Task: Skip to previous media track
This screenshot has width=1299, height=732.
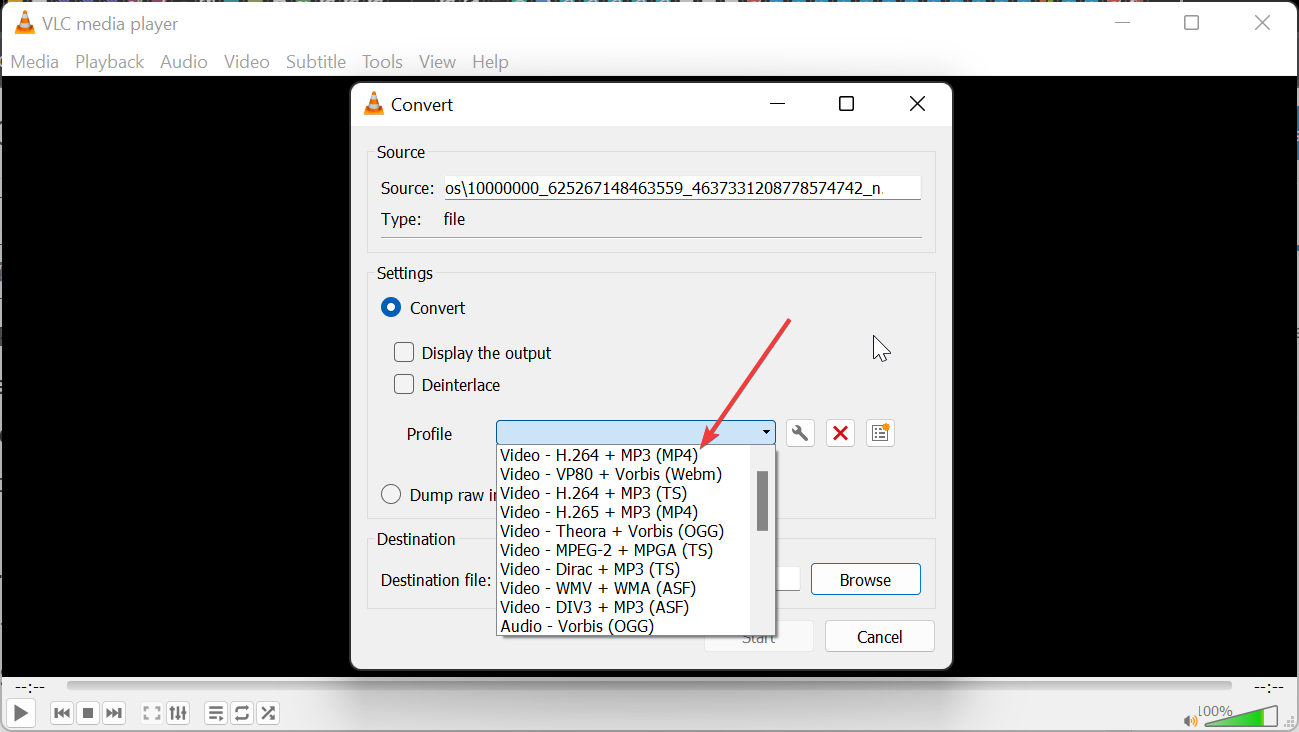Action: click(62, 713)
